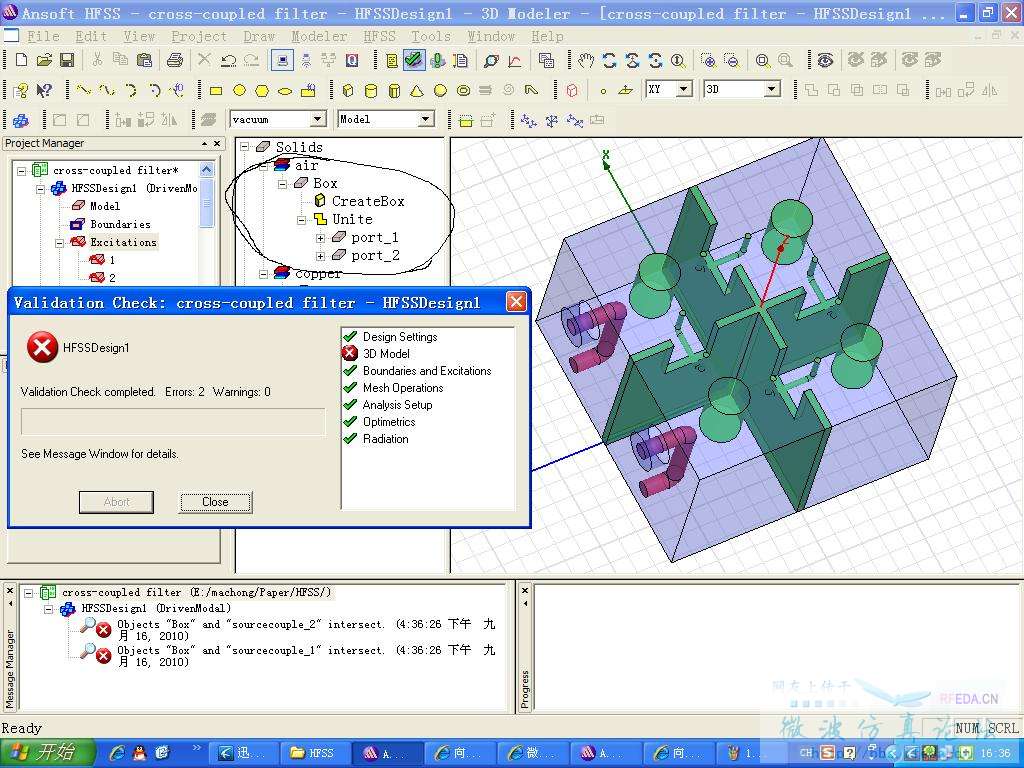Select CreateBox in the history tree
Viewport: 1024px width, 768px height.
[x=368, y=201]
